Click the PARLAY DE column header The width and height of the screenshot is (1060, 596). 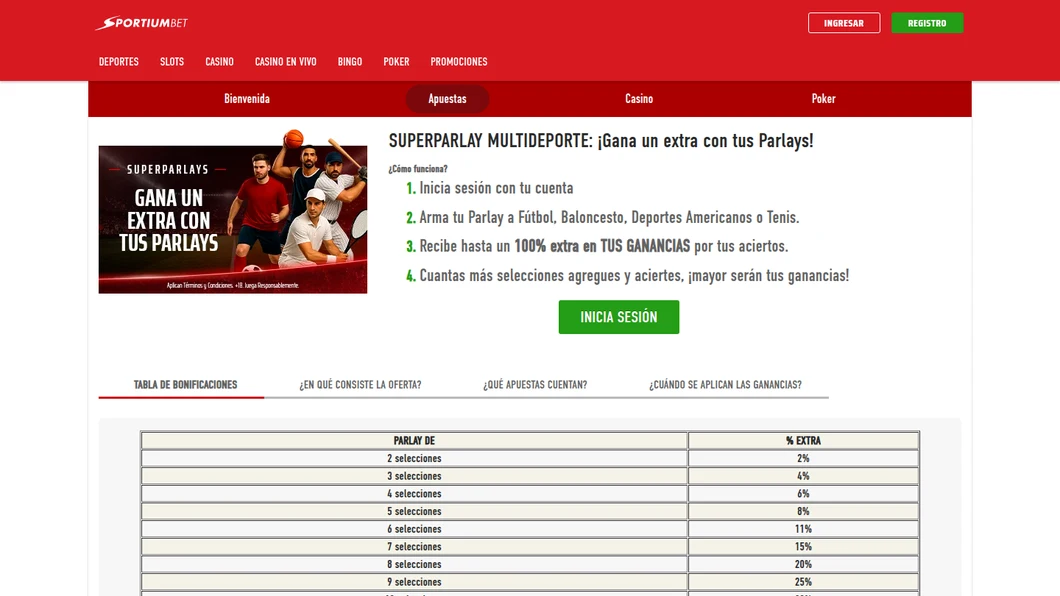tap(414, 441)
